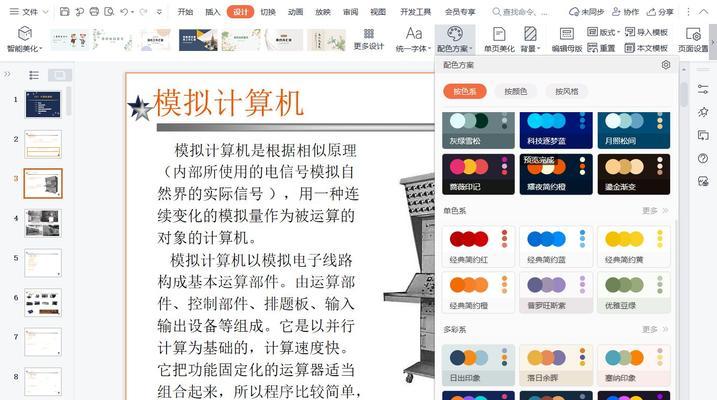
Task: Open the 背景 background dropdown
Action: coord(530,39)
